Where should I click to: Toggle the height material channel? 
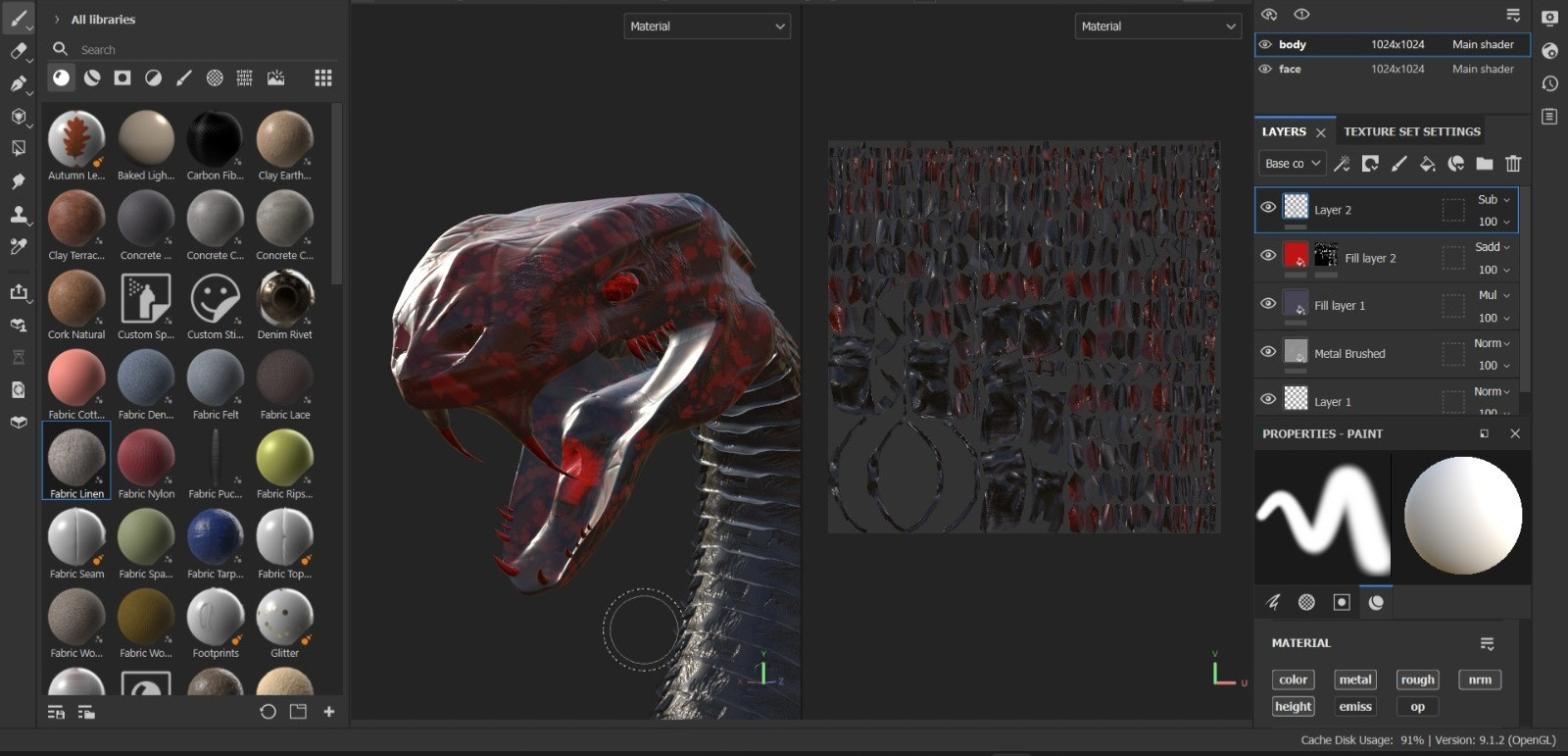pos(1293,706)
